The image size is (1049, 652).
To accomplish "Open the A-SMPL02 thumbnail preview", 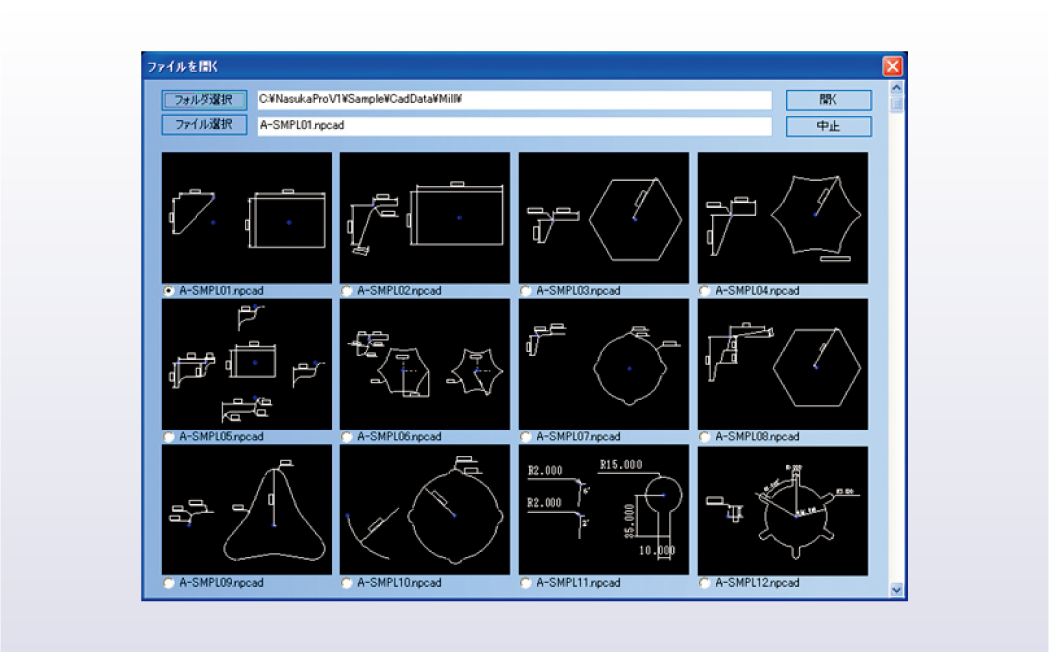I will [x=425, y=217].
